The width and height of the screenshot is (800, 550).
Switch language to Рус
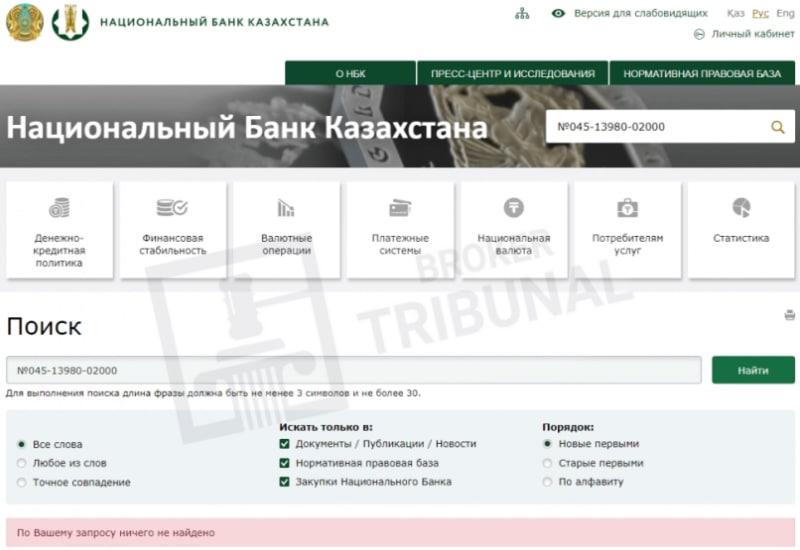[760, 13]
